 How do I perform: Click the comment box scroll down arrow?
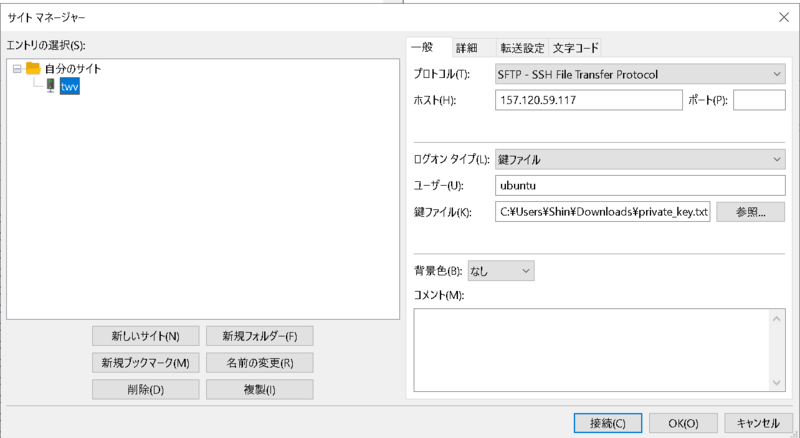(777, 382)
